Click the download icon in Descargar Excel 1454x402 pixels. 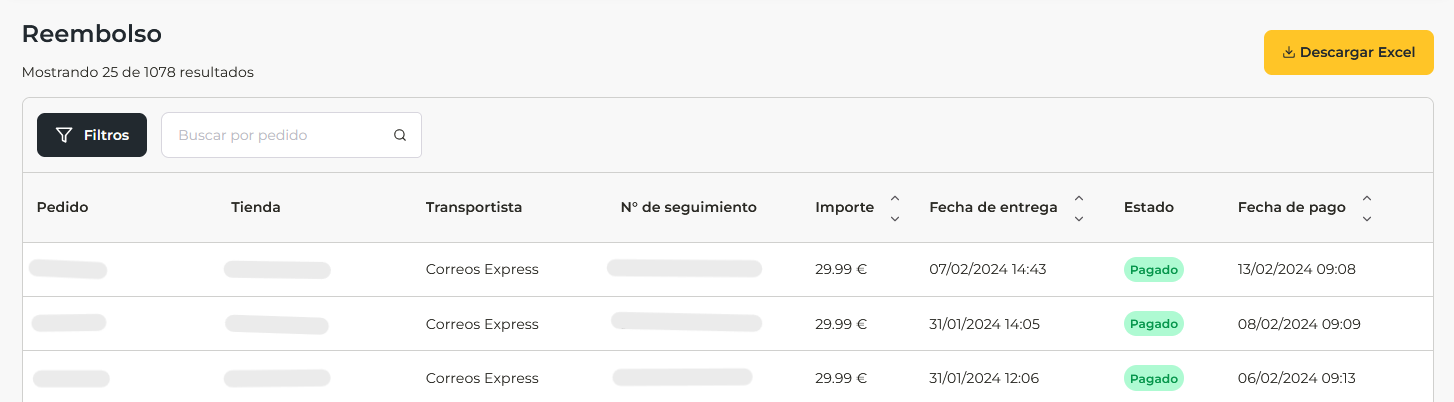[1288, 52]
